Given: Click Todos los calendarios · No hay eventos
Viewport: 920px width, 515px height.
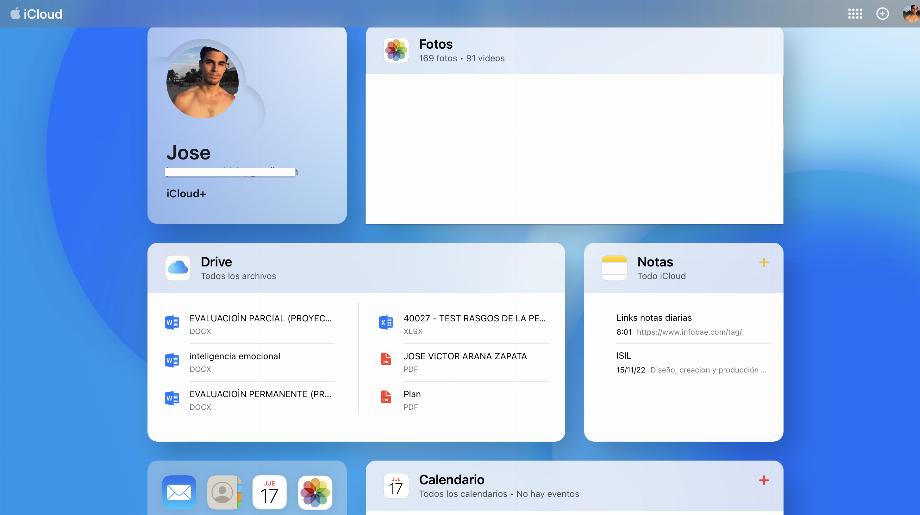Looking at the screenshot, I should click(x=499, y=494).
